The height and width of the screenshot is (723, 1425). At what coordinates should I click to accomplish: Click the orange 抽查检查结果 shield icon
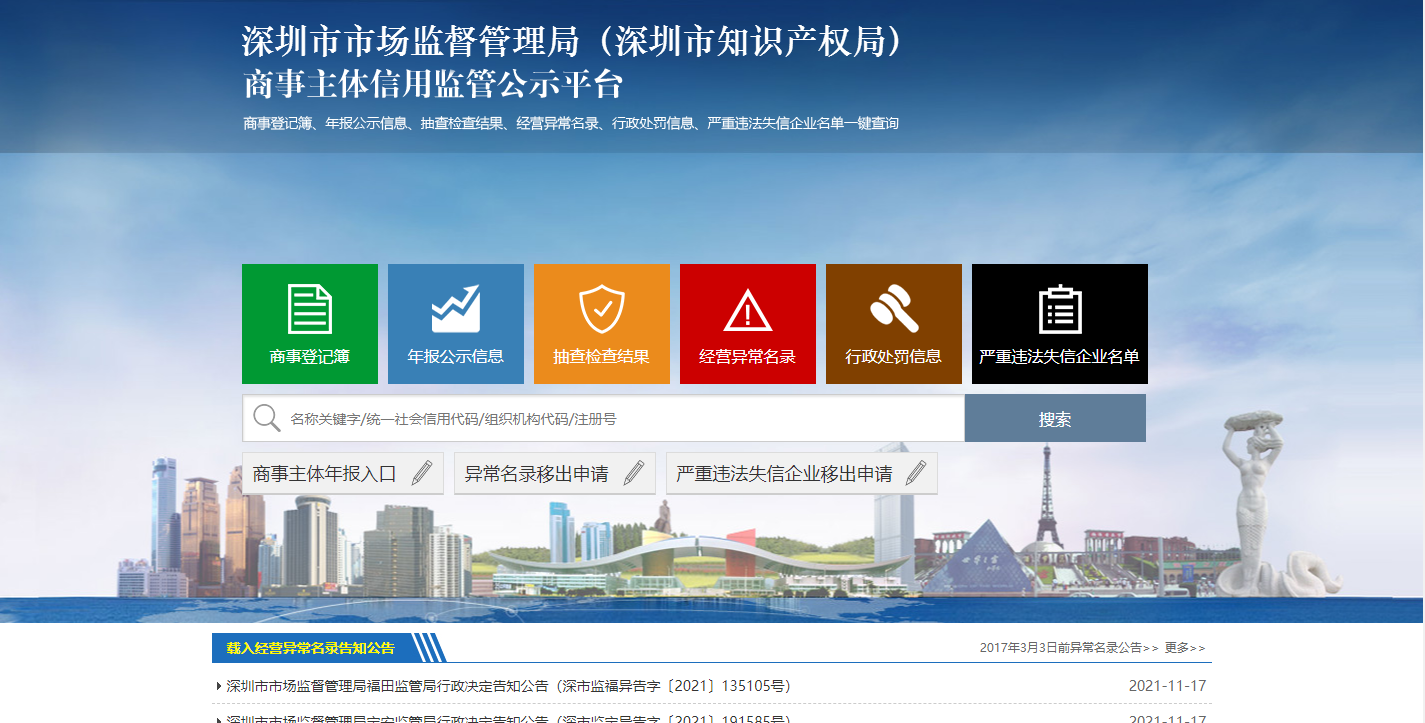[601, 306]
